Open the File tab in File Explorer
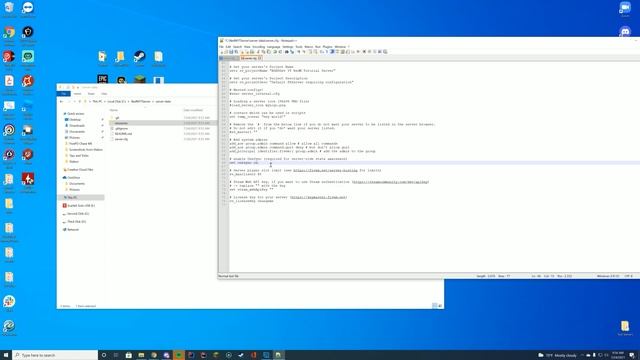The width and height of the screenshot is (640, 360). [x=64, y=94]
